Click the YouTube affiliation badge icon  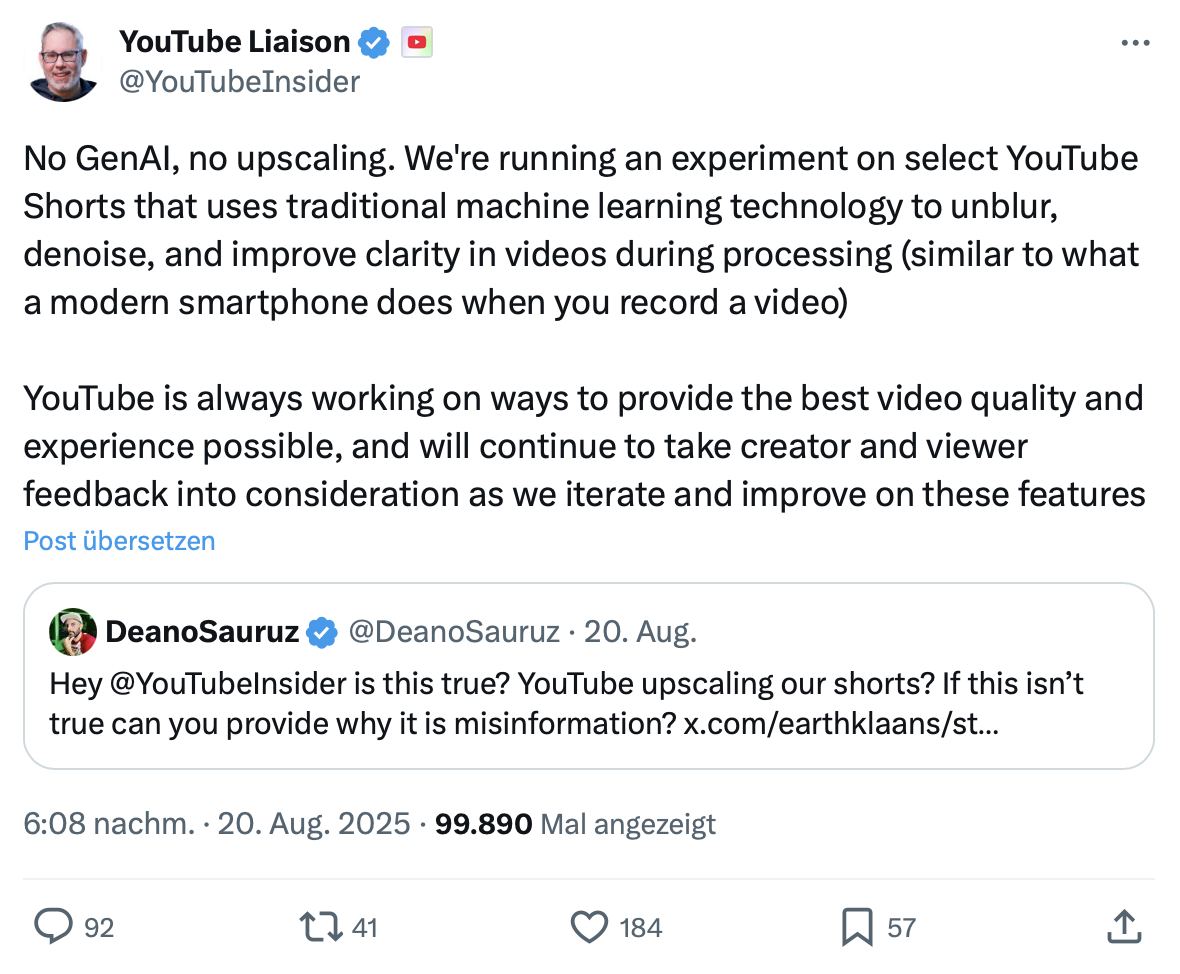pyautogui.click(x=416, y=41)
